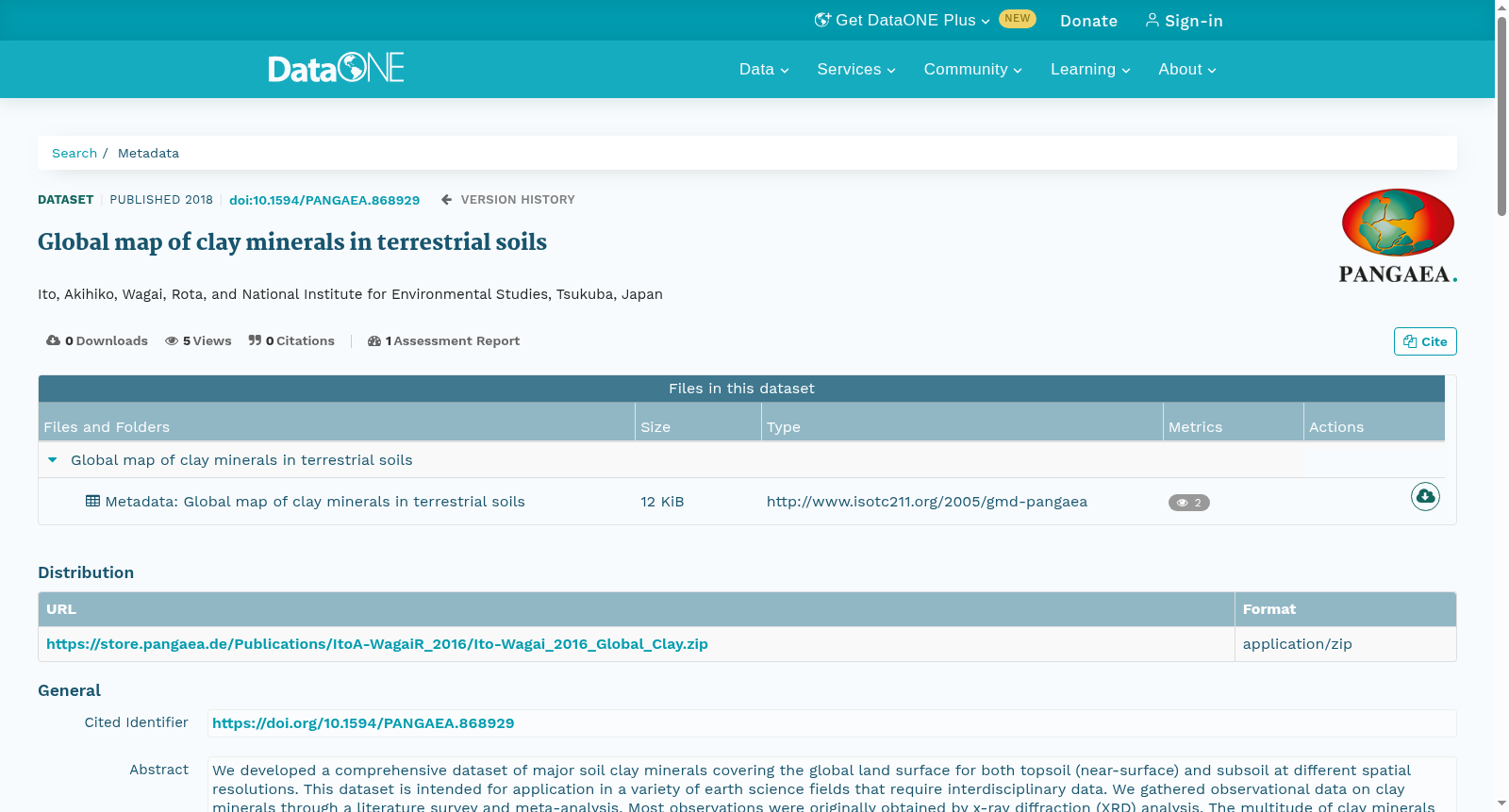The height and width of the screenshot is (812, 1509).
Task: Click the download cloud icon for Metadata file
Action: click(x=1425, y=496)
